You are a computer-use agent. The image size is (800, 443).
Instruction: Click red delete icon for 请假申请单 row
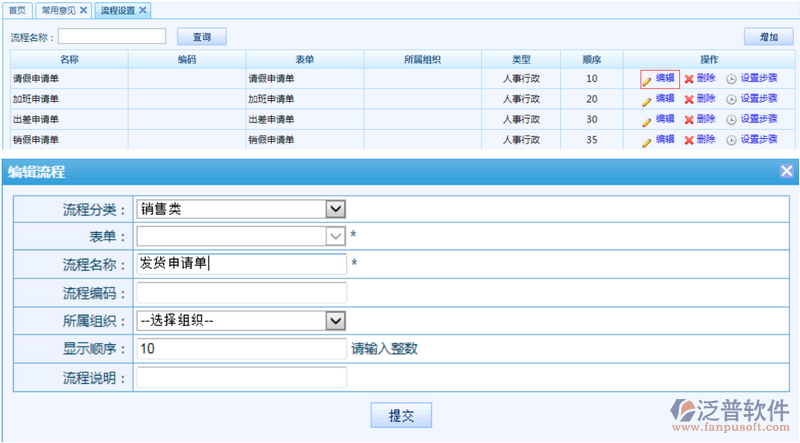point(689,79)
